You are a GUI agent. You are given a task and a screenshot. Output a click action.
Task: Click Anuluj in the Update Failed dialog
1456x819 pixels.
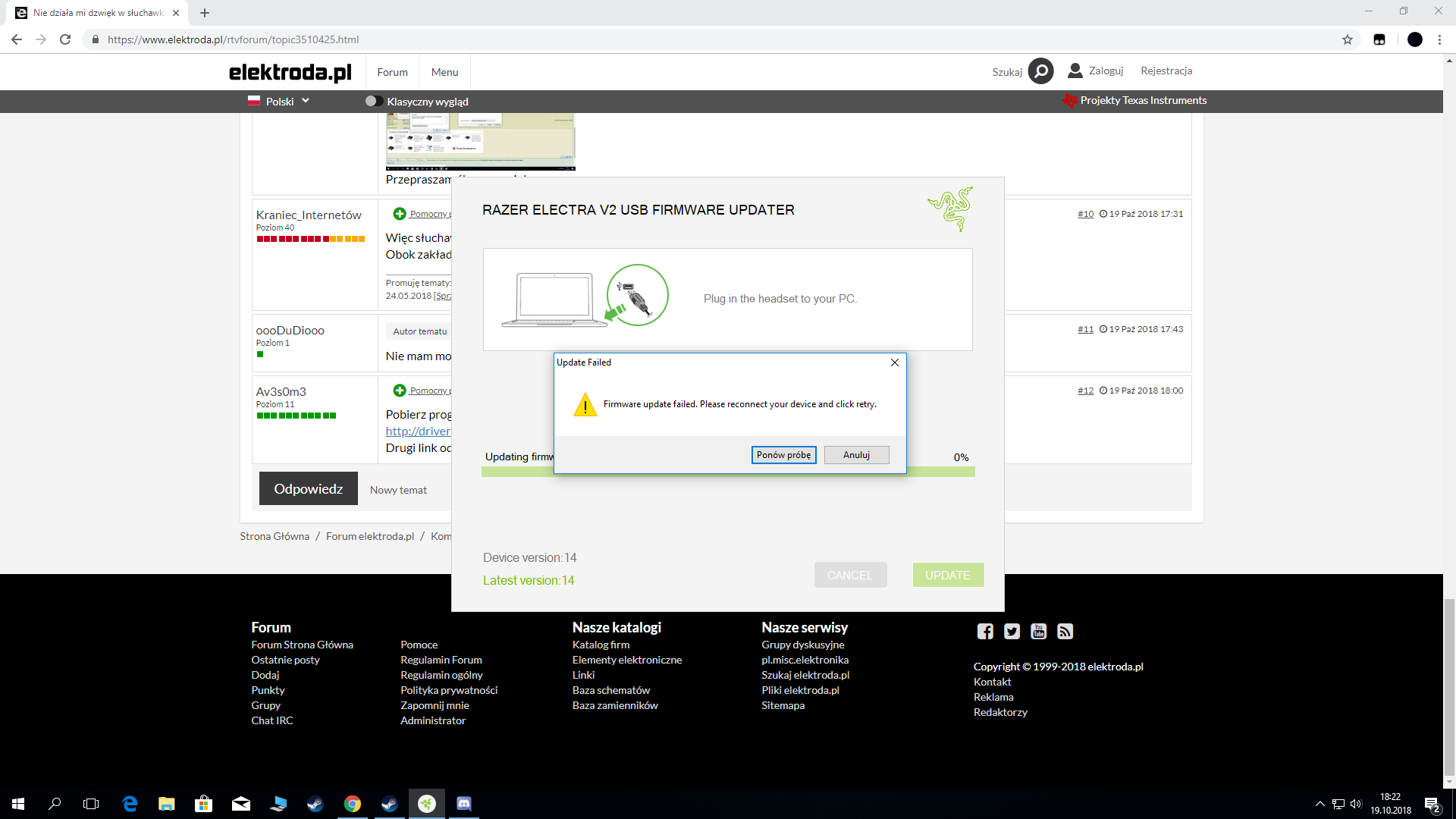coord(856,454)
